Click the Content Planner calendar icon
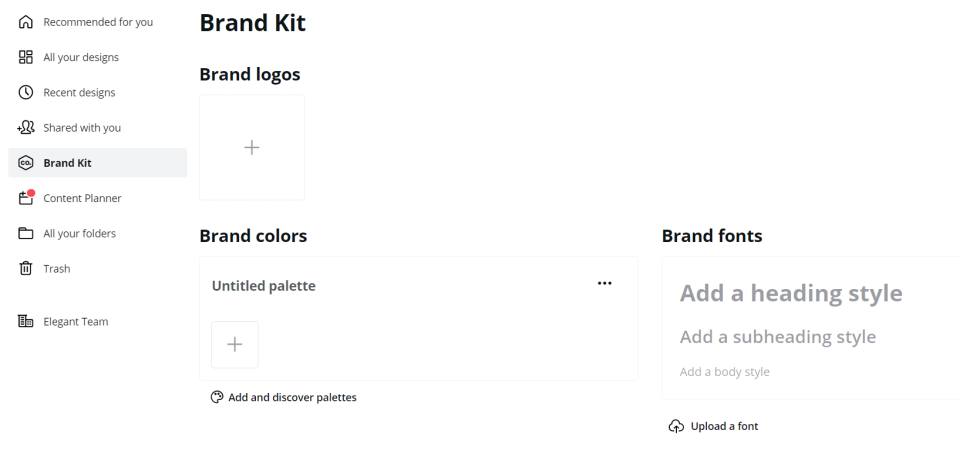 point(26,198)
